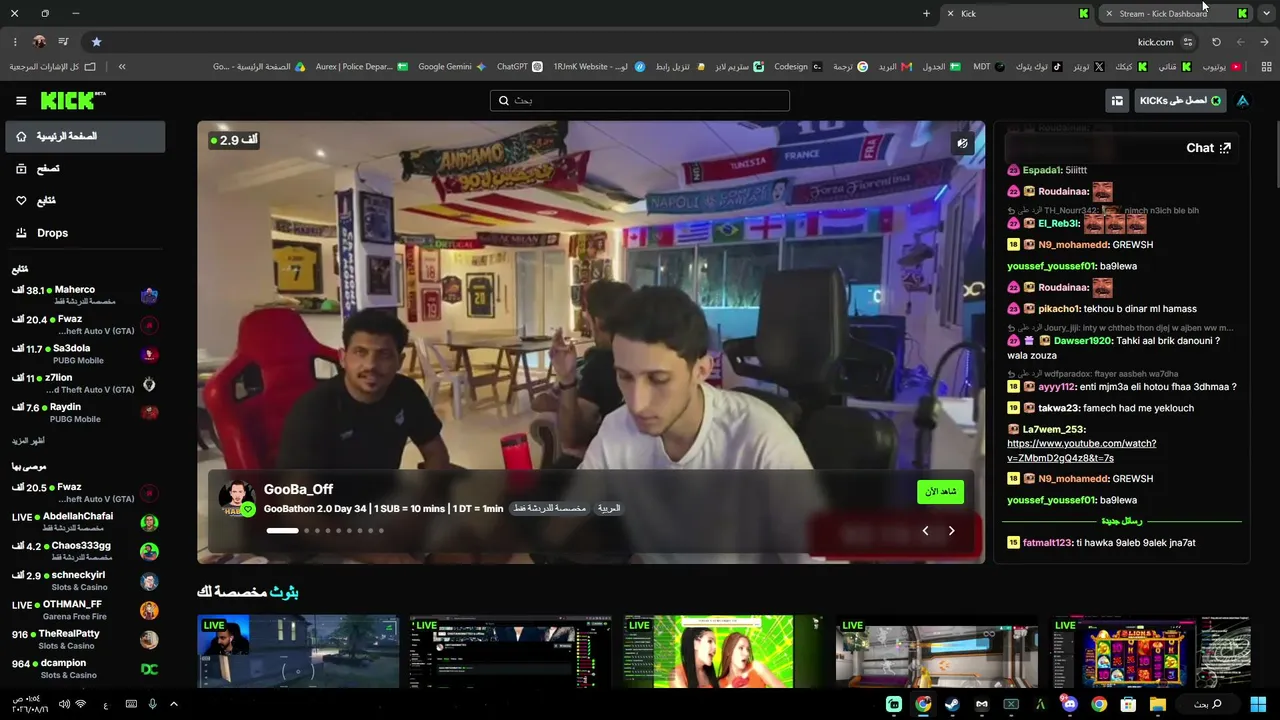The width and height of the screenshot is (1280, 720).
Task: Open site settings icon beside kick.com
Action: [x=1188, y=42]
